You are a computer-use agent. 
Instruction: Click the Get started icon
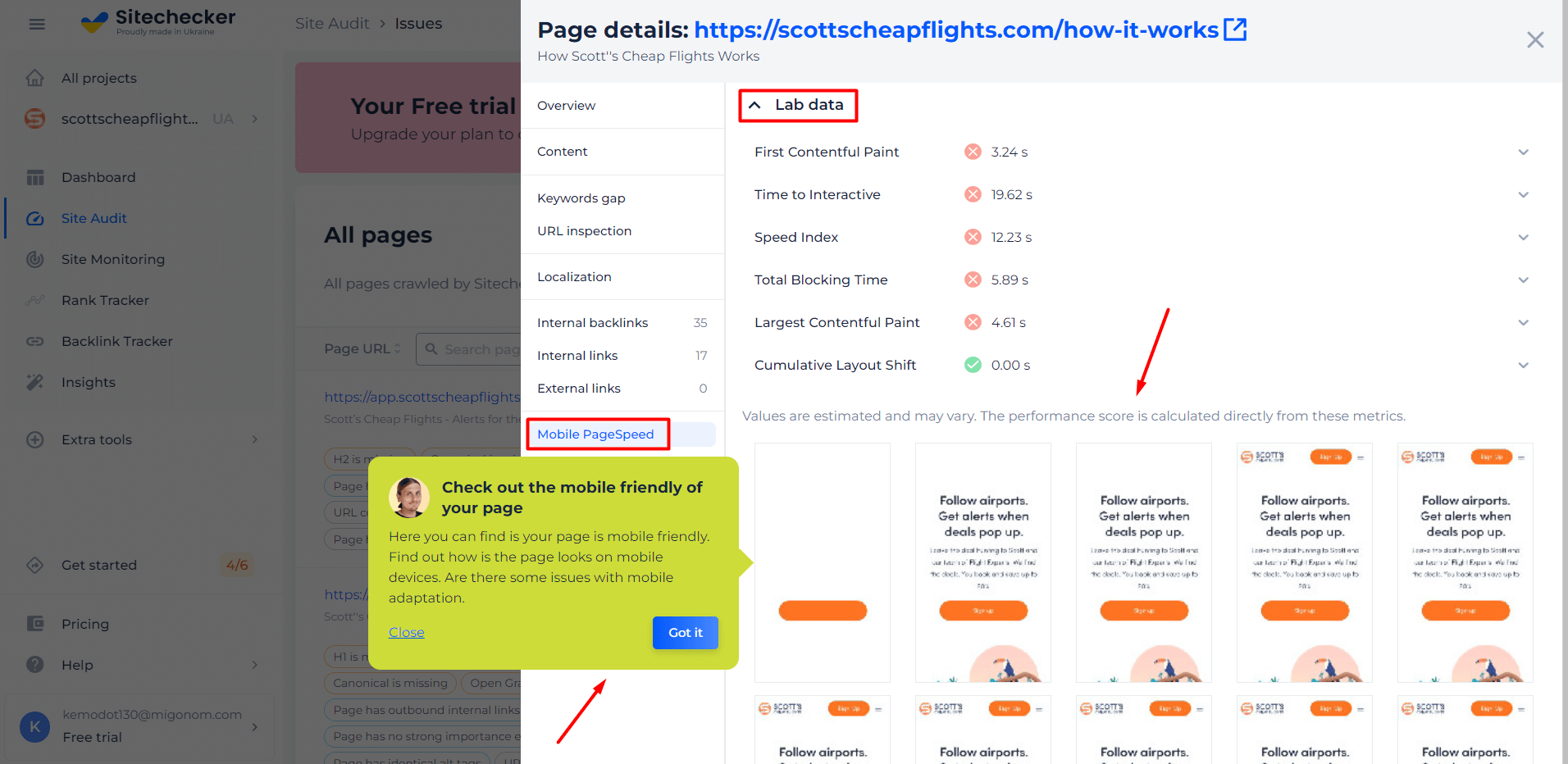(x=35, y=565)
